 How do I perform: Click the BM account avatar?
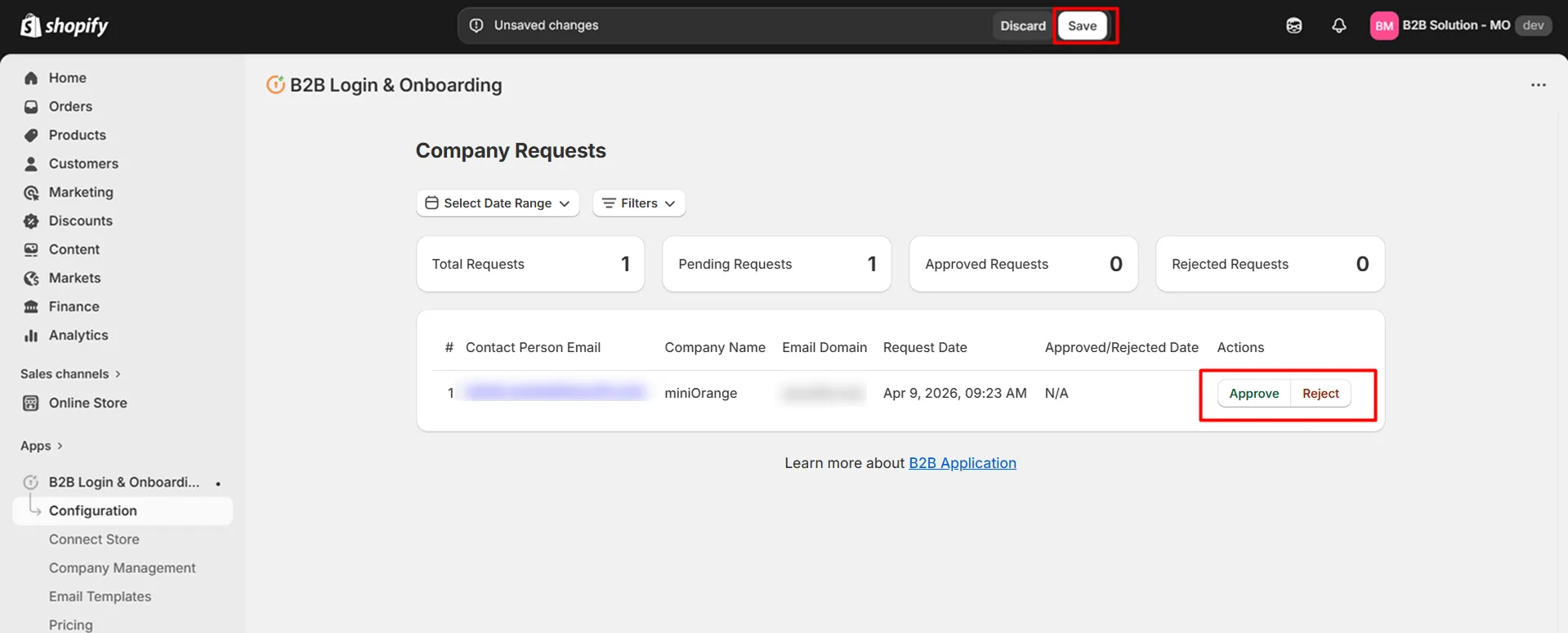pos(1383,25)
